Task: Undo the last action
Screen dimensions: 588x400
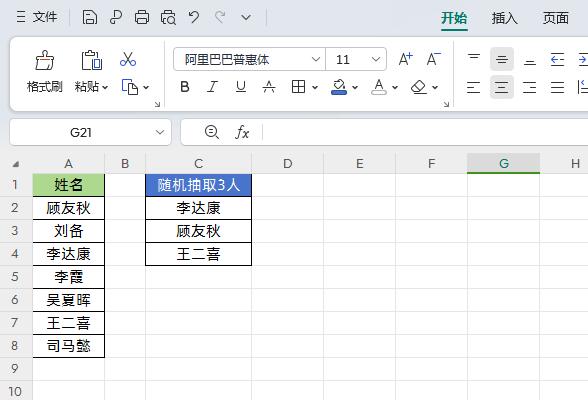Action: (x=194, y=17)
